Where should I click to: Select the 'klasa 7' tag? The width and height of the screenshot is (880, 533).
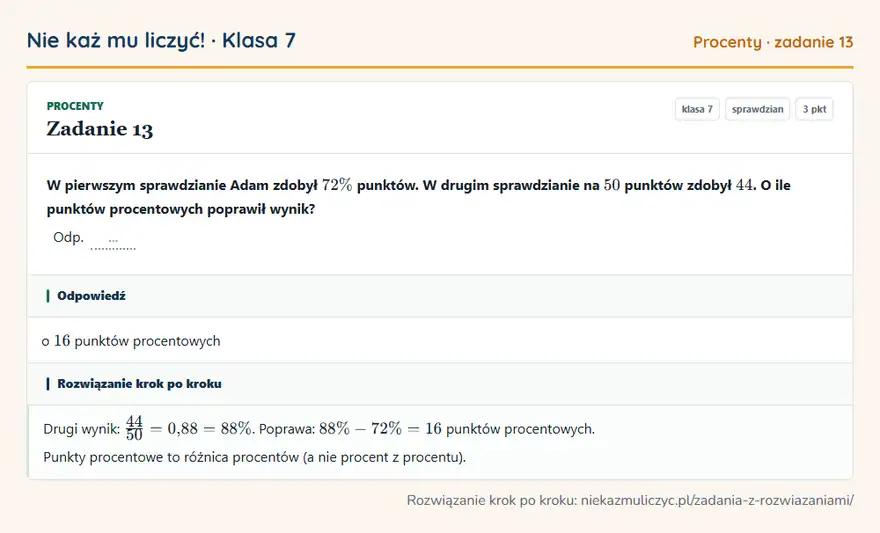697,109
